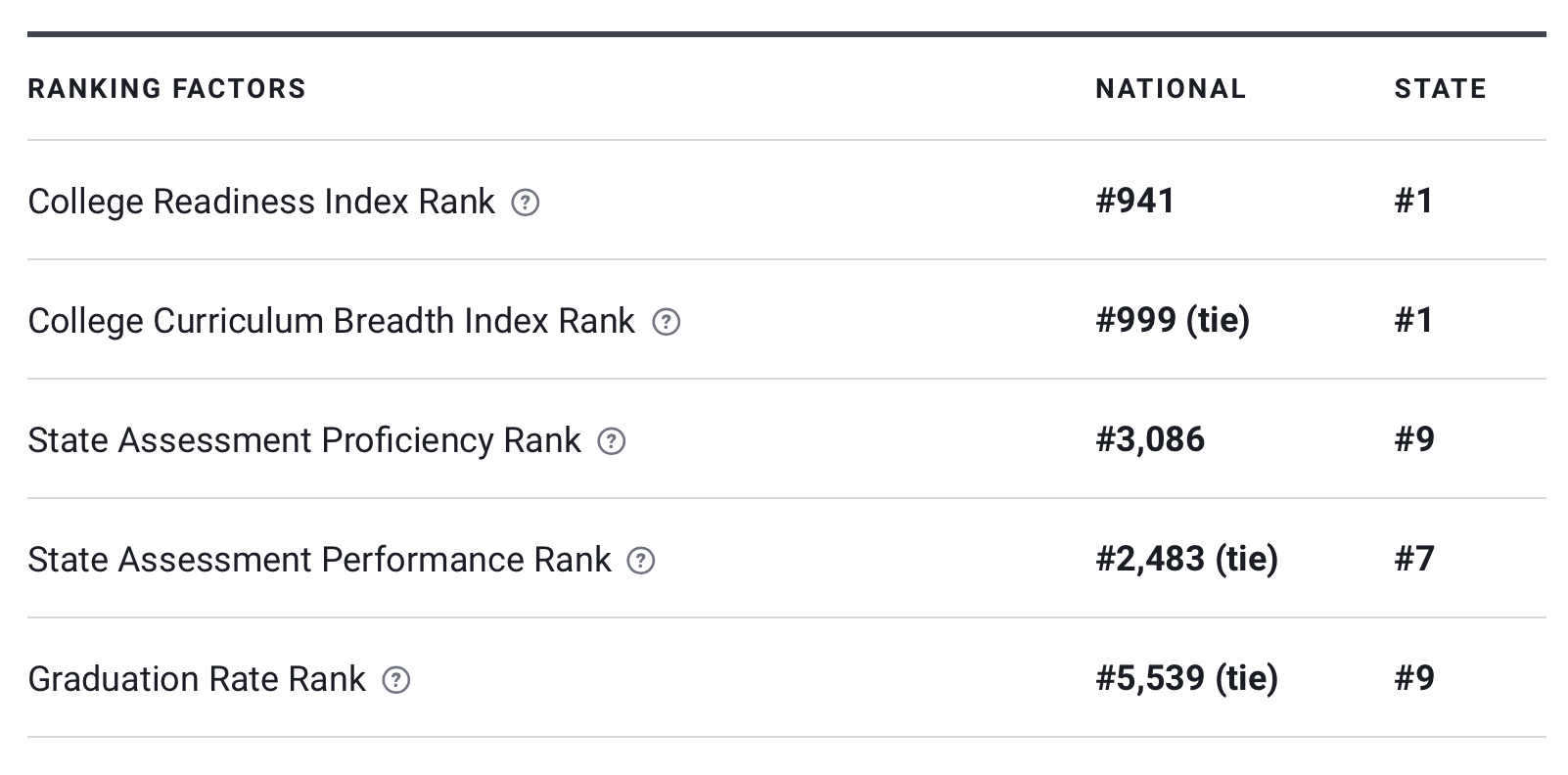Viewport: 1568px width, 775px height.
Task: Click the State column header
Action: click(1440, 89)
